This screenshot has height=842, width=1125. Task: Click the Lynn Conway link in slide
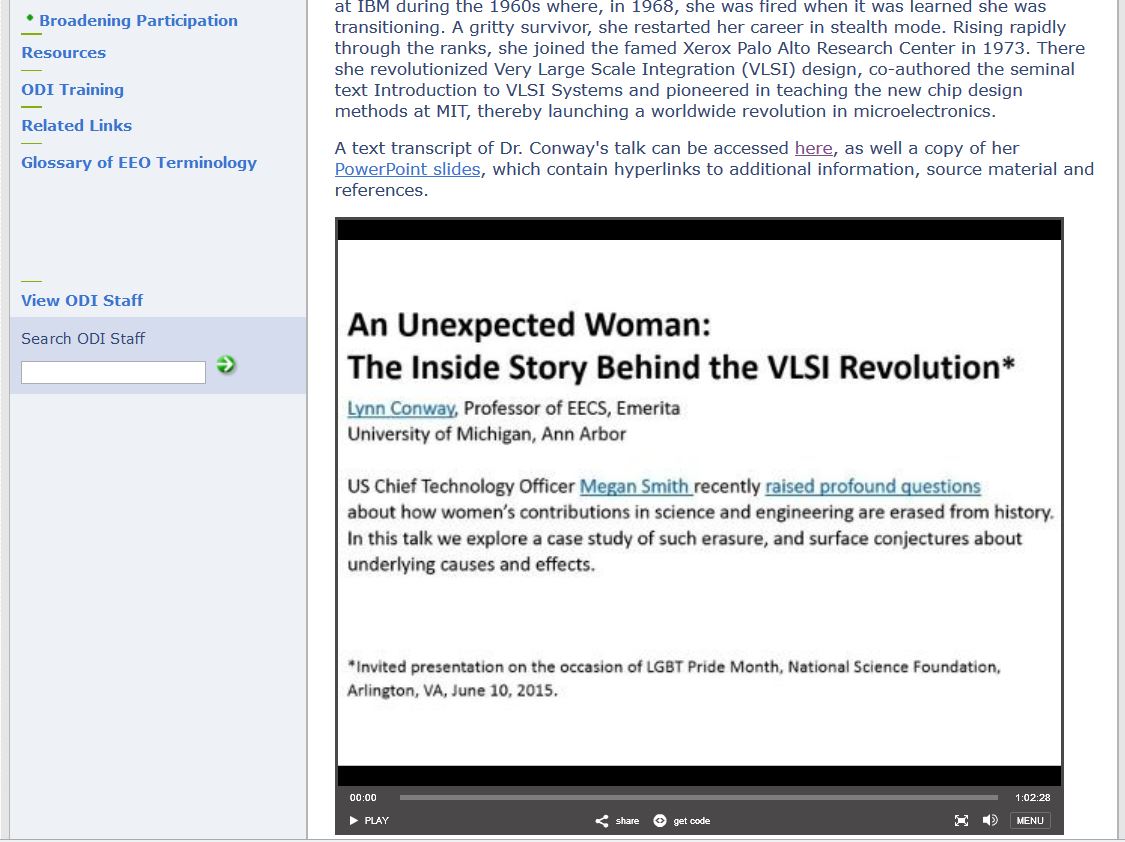[x=401, y=408]
